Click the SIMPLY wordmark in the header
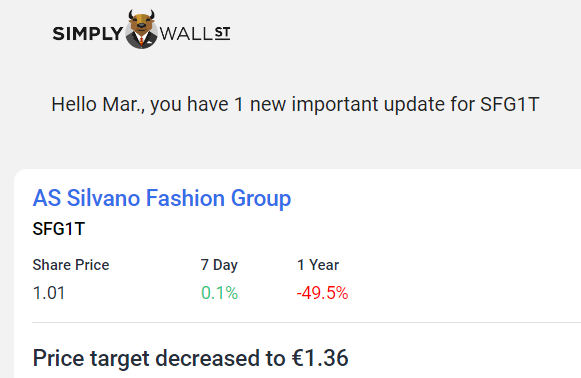 [88, 34]
